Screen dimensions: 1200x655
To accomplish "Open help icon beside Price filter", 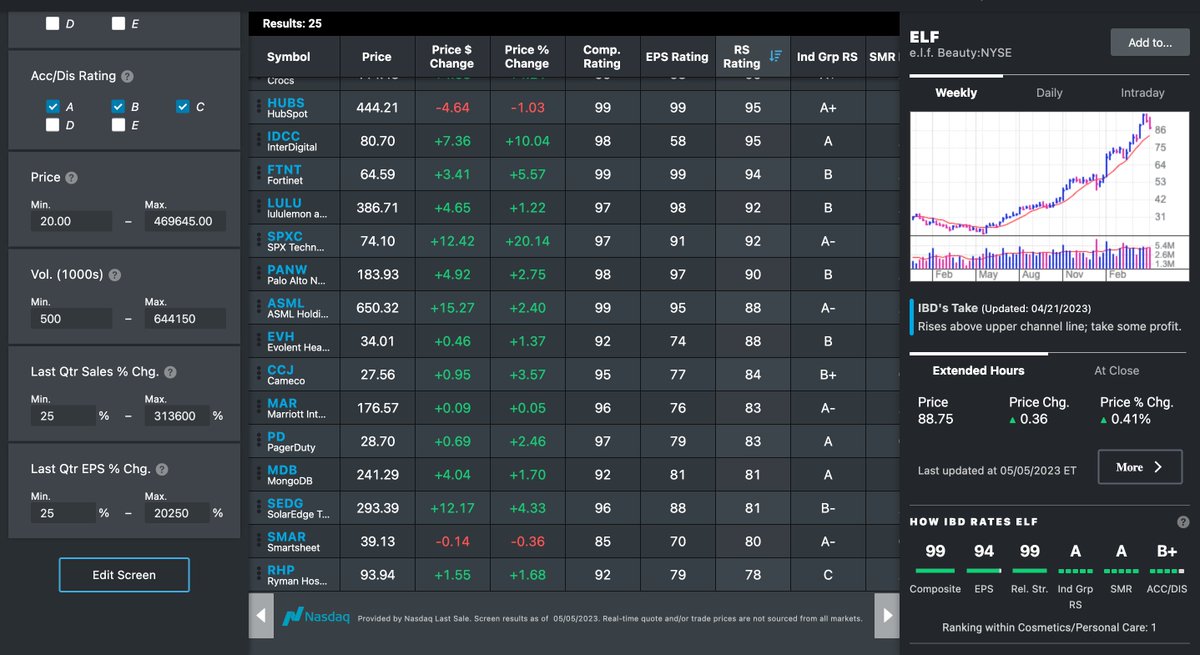I will coord(72,177).
